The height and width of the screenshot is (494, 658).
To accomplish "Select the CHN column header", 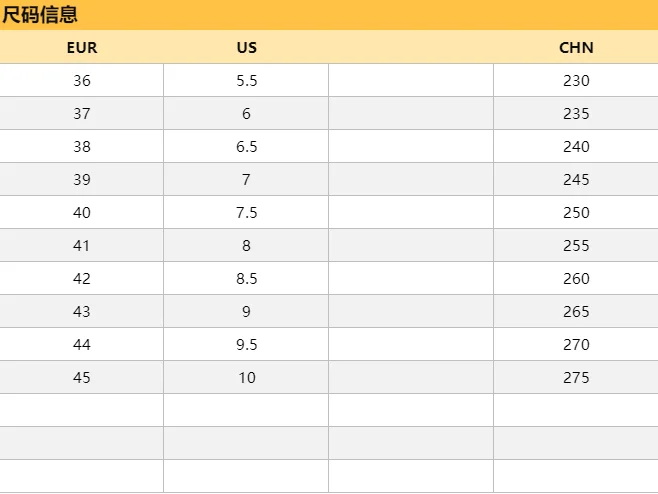I will click(x=576, y=47).
